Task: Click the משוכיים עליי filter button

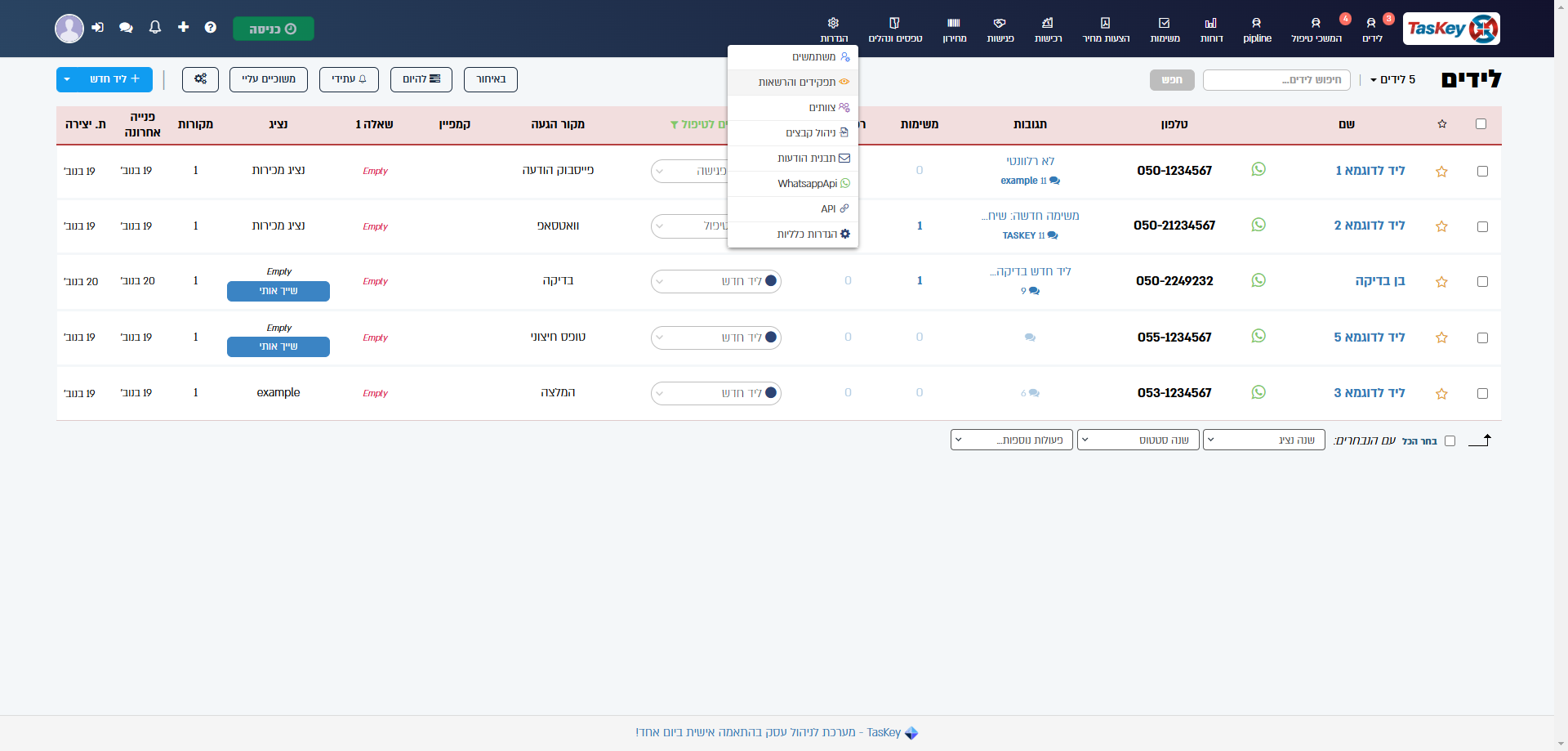Action: tap(268, 79)
